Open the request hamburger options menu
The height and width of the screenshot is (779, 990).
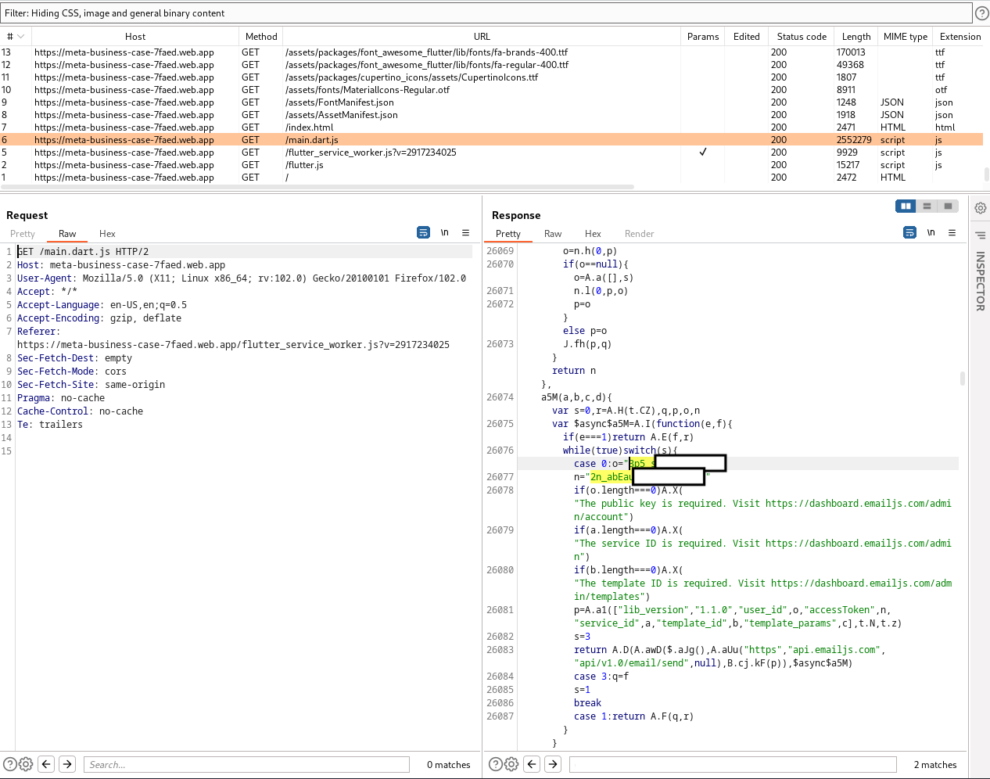click(x=466, y=233)
